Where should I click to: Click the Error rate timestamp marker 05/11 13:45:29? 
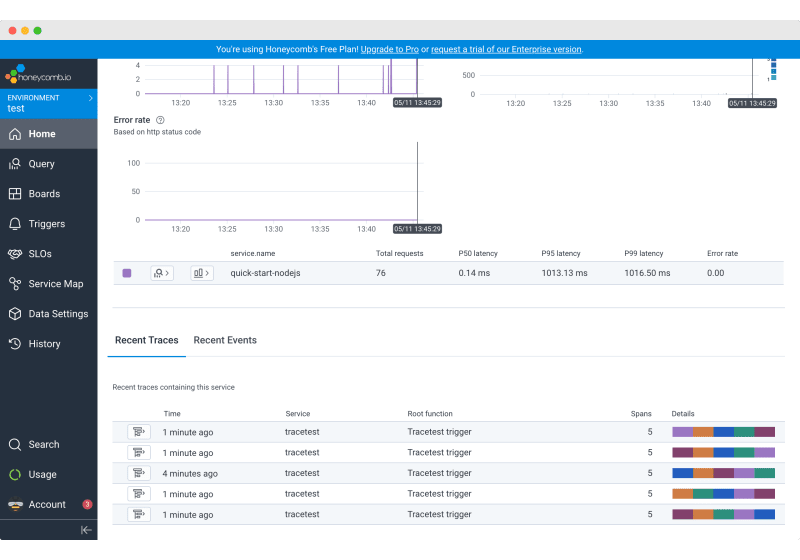[417, 229]
